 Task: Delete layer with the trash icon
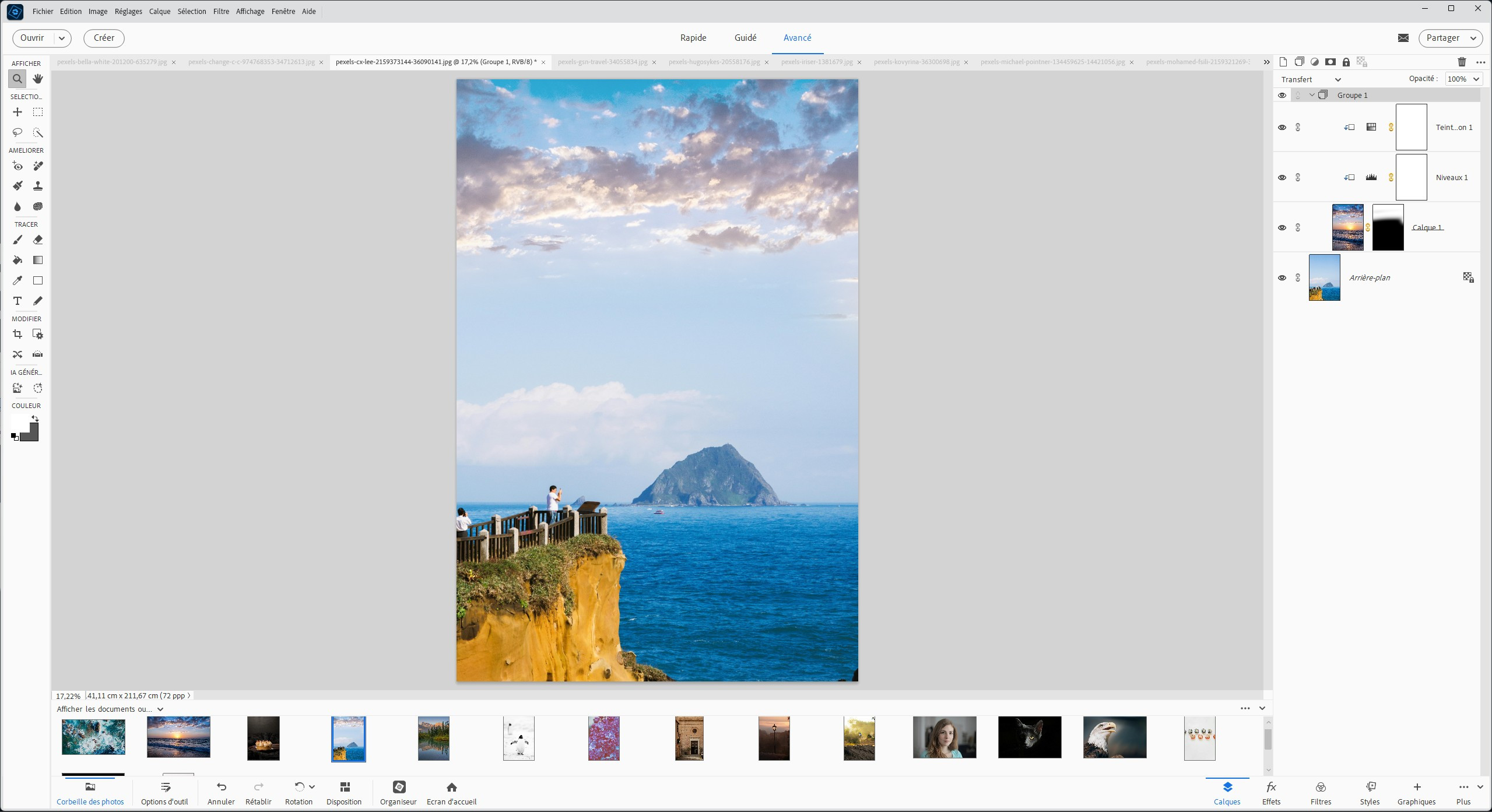pyautogui.click(x=1462, y=62)
